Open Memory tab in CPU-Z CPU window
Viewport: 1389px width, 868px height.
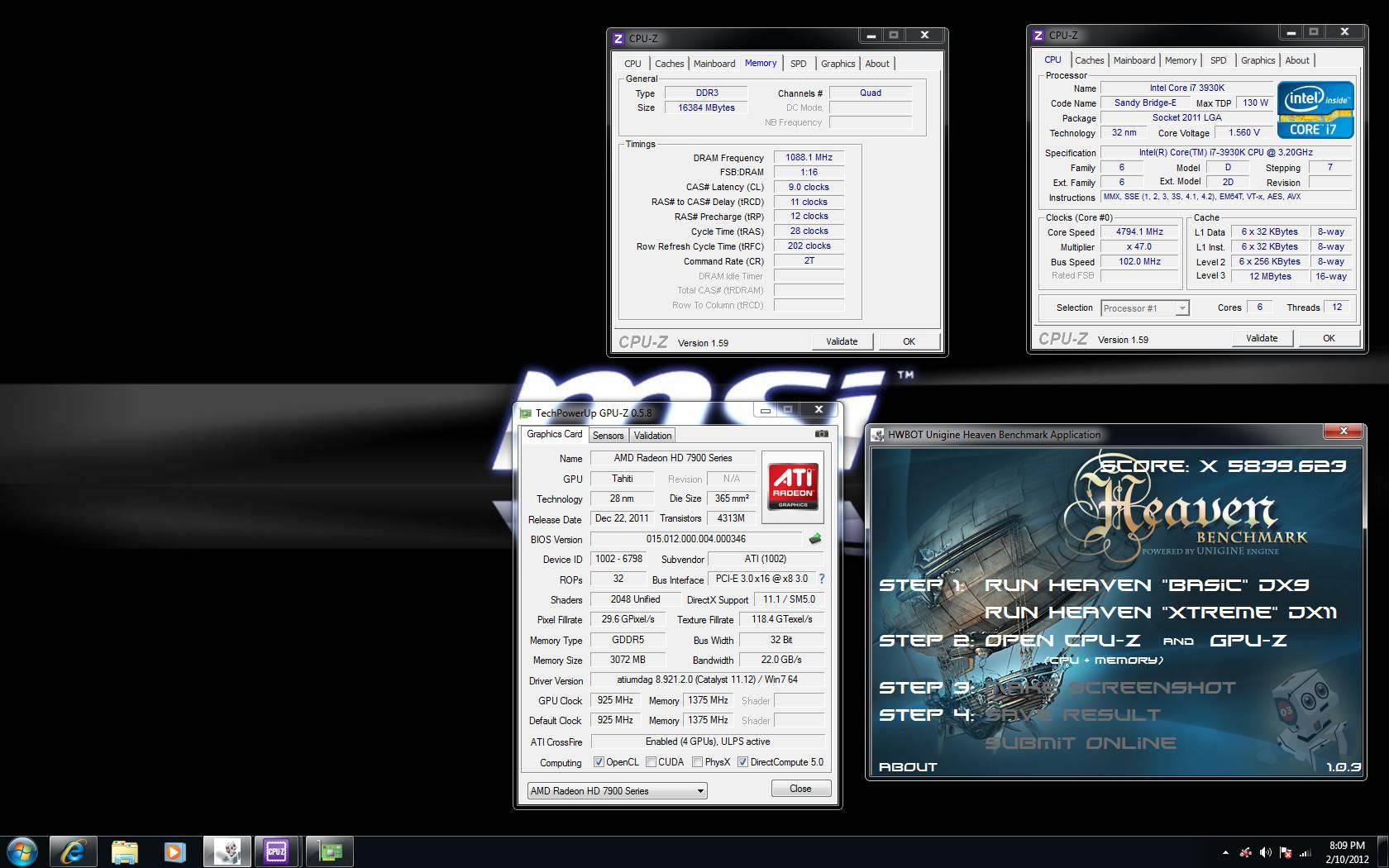tap(1180, 60)
